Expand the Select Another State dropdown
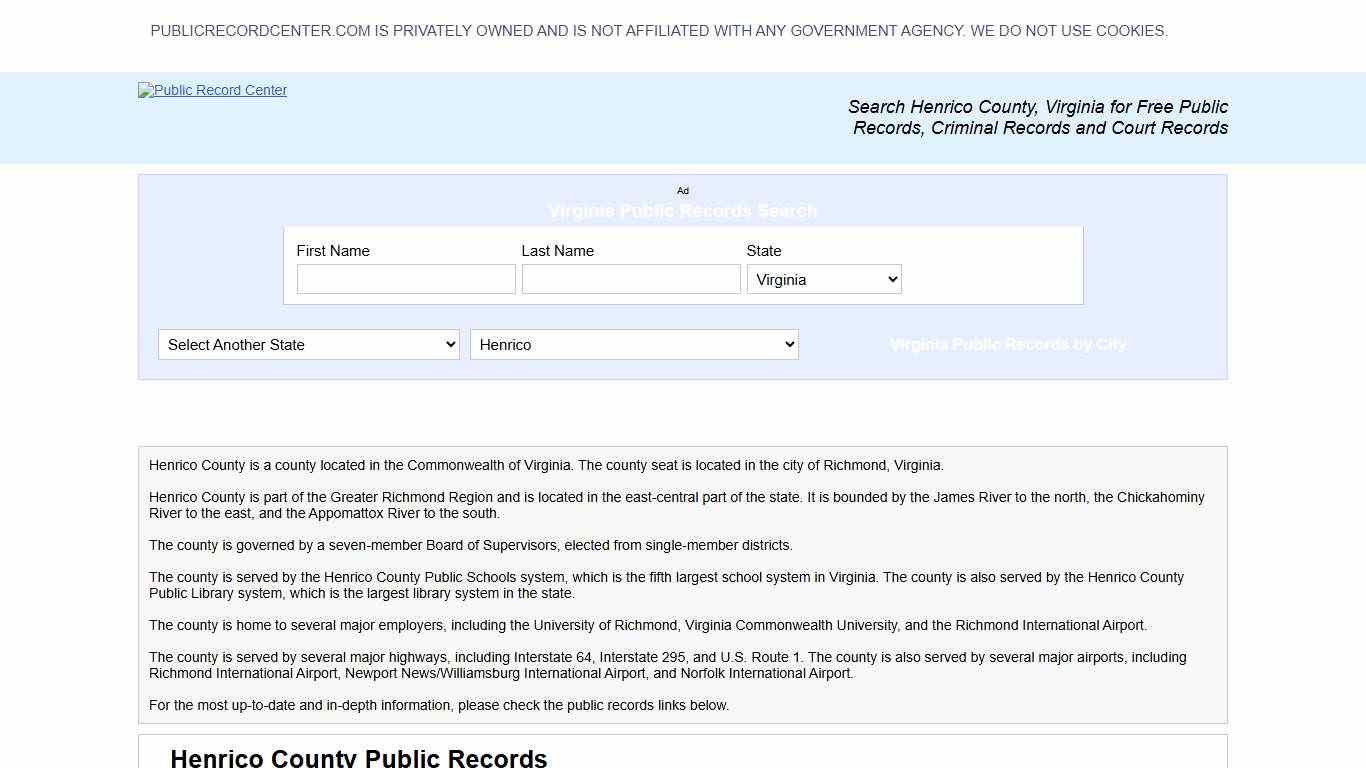Viewport: 1366px width, 768px height. pos(308,344)
